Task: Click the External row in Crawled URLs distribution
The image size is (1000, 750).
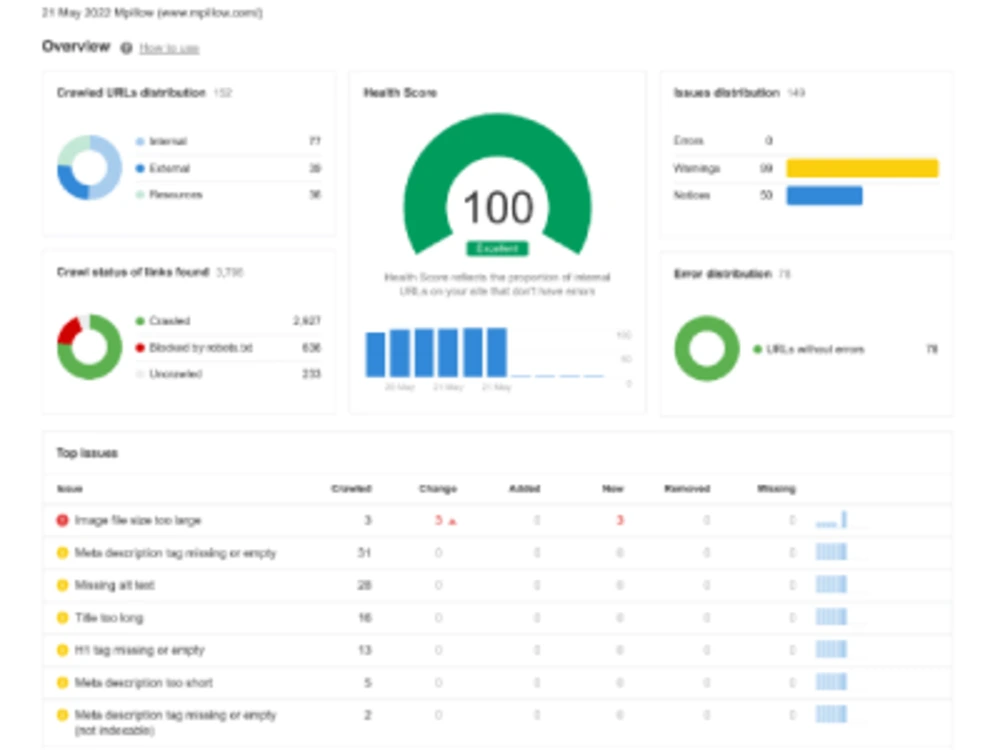Action: [x=228, y=168]
